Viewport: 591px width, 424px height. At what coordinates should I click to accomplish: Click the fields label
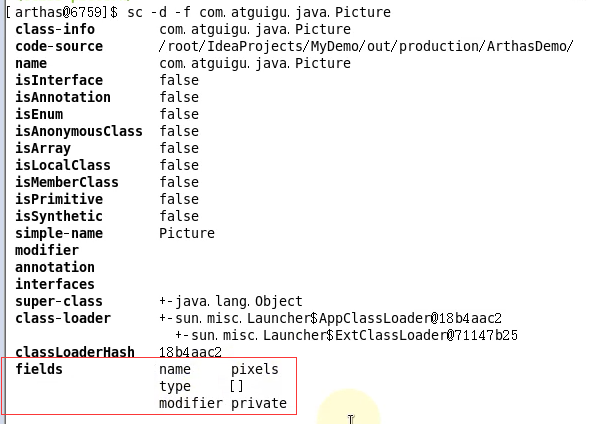[x=39, y=369]
